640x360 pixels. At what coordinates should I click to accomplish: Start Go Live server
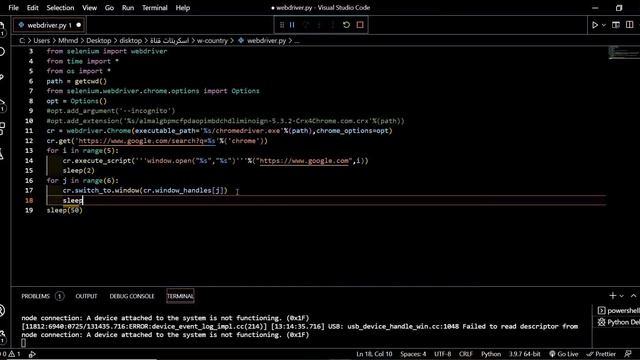pos(564,354)
